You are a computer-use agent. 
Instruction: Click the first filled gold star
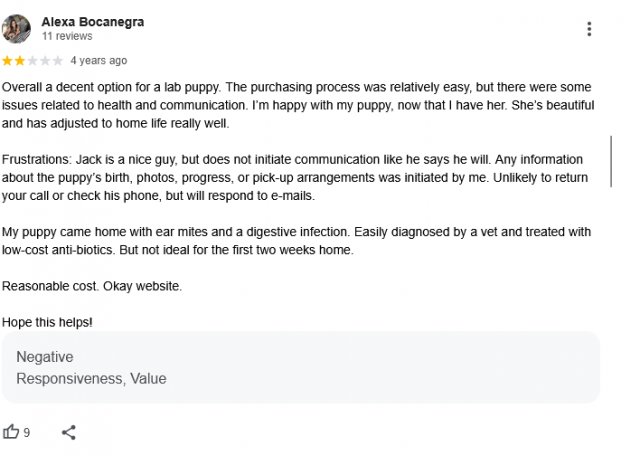[x=7, y=61]
